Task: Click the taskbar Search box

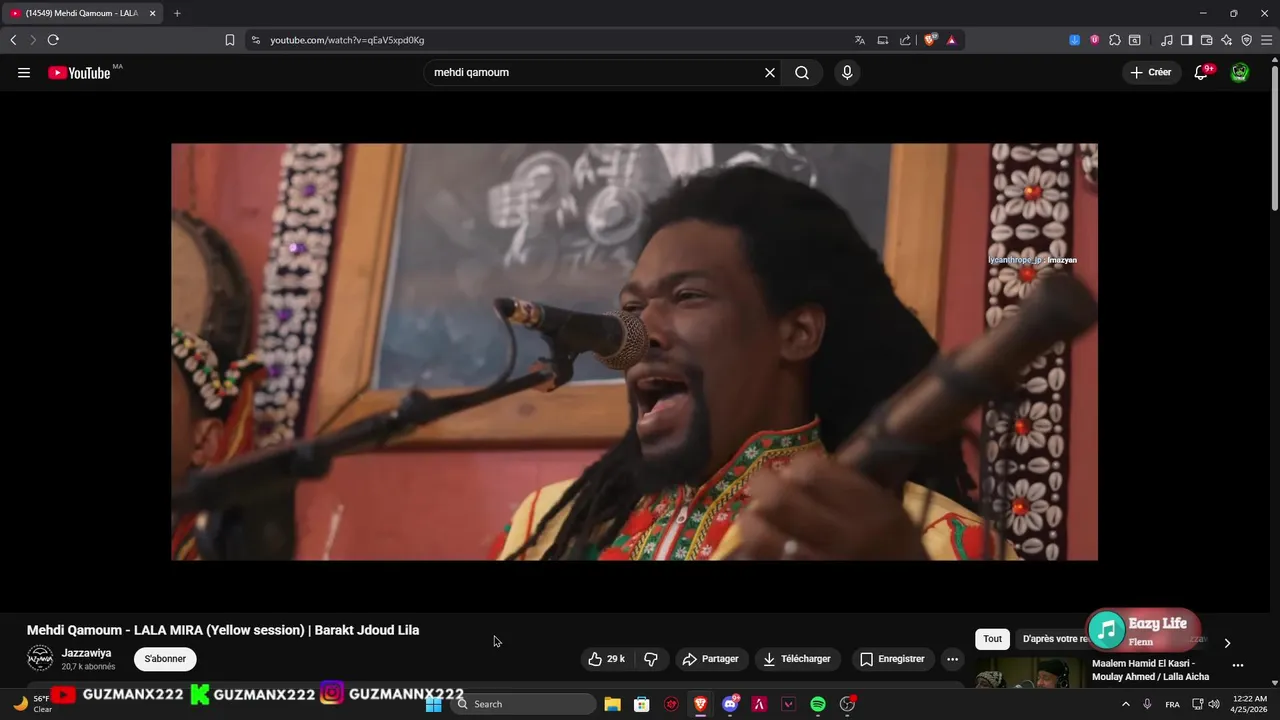Action: tap(522, 704)
